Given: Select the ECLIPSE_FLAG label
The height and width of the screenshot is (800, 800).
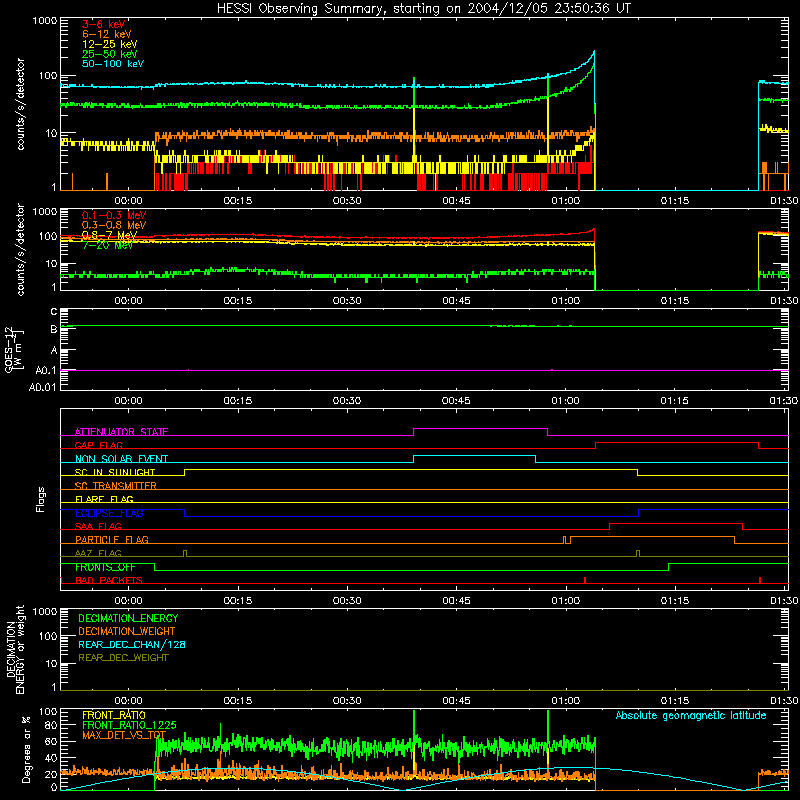Looking at the screenshot, I should click(109, 513).
